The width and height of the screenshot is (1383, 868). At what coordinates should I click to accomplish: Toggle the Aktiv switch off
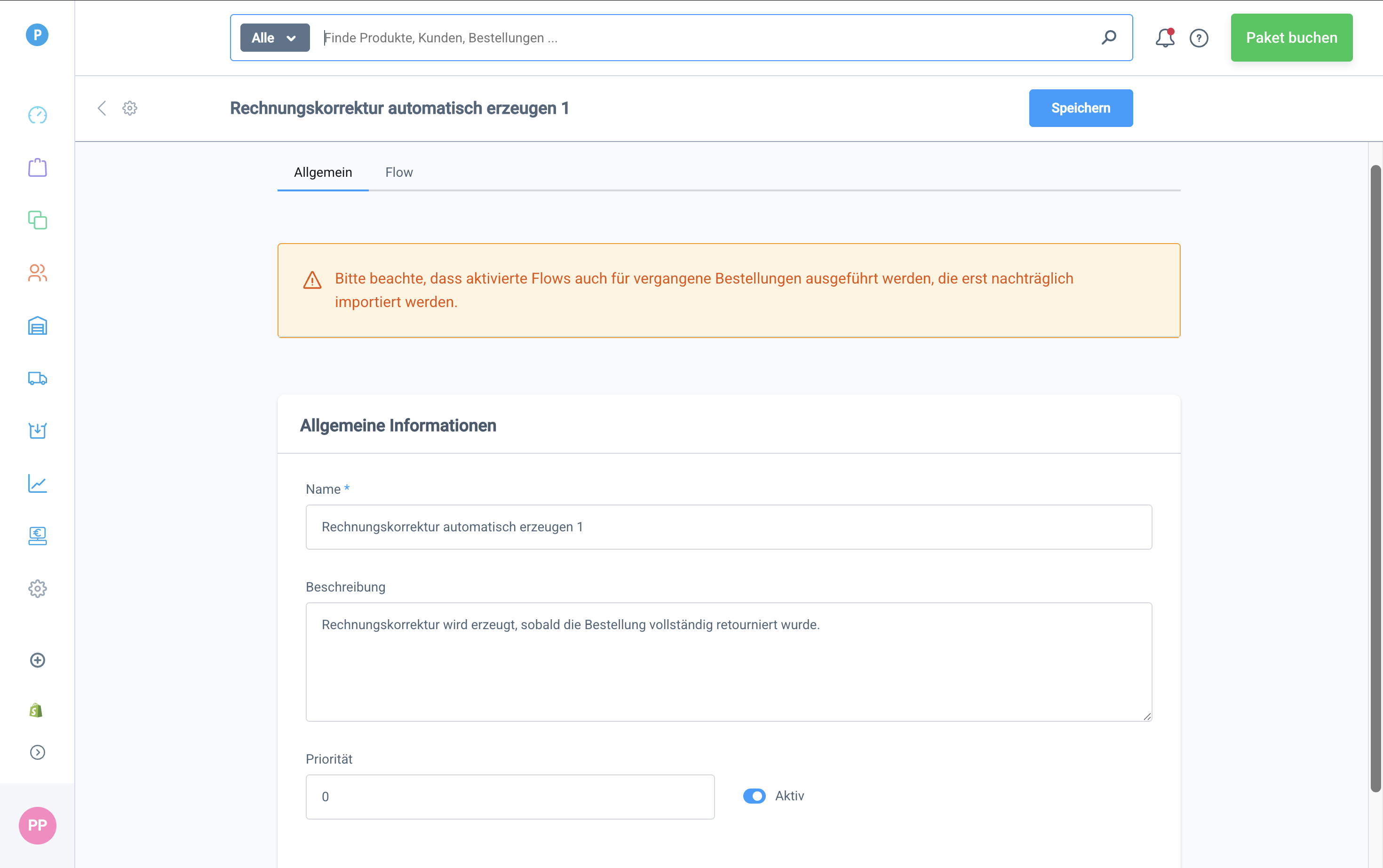(754, 796)
